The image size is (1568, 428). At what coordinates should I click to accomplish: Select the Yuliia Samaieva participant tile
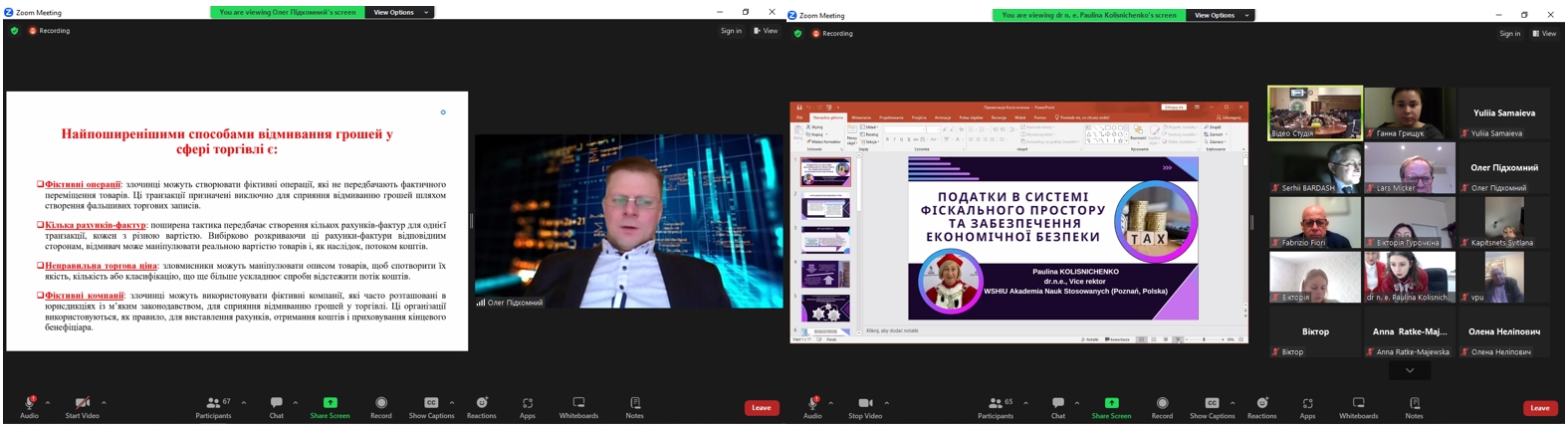[1504, 112]
